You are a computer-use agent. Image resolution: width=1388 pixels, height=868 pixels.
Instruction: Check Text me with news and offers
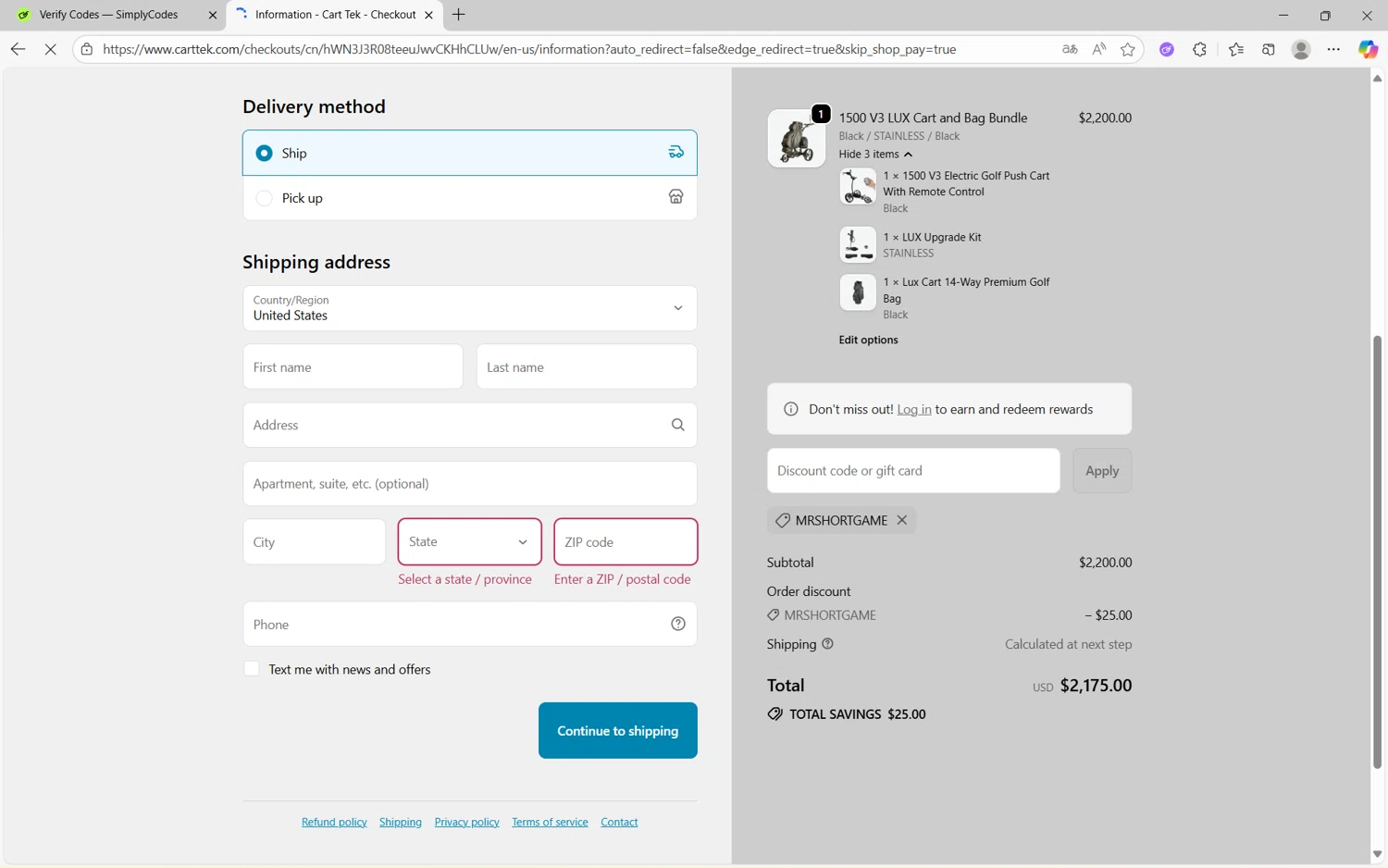(x=251, y=668)
